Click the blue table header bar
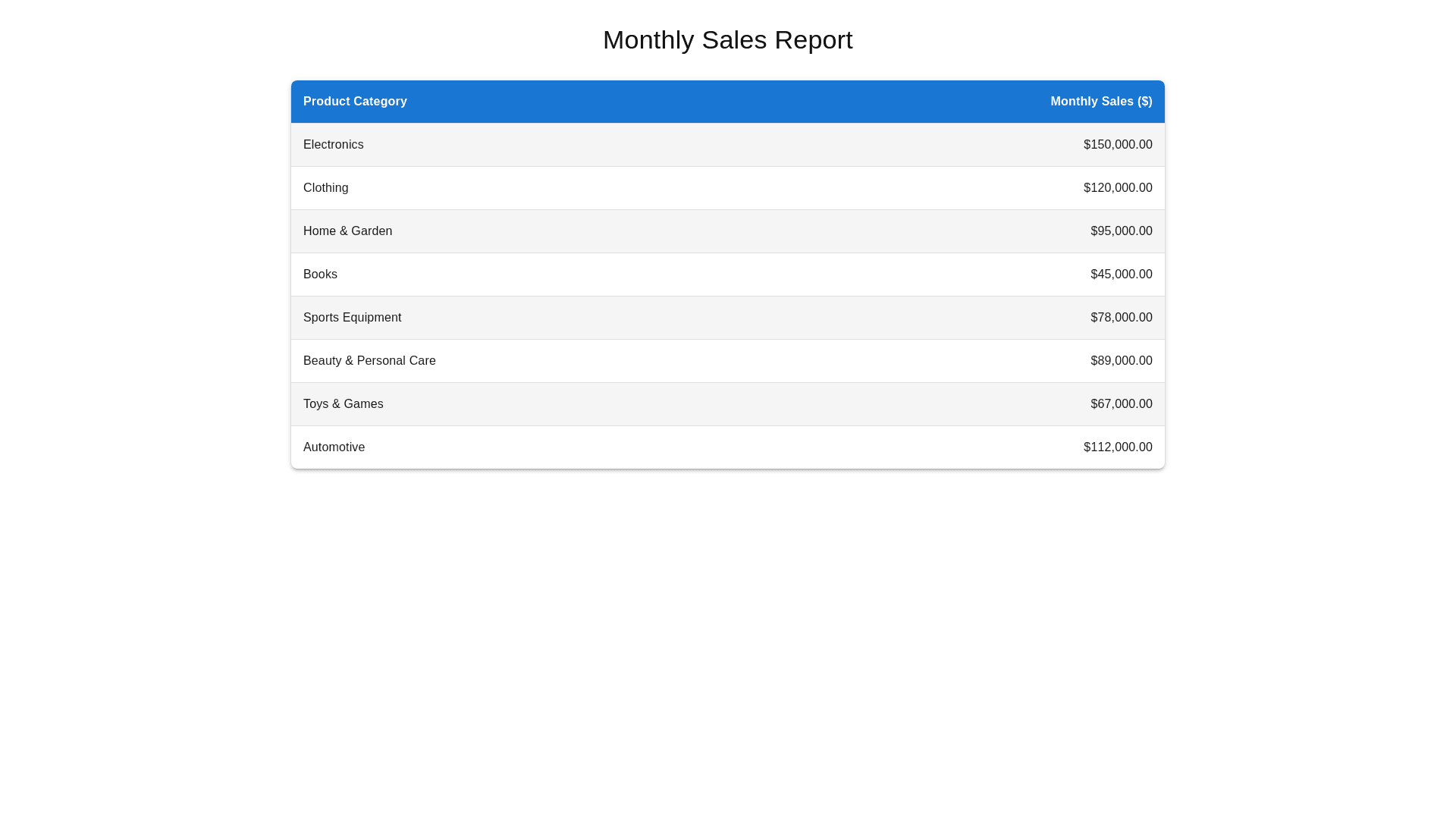 (x=728, y=102)
